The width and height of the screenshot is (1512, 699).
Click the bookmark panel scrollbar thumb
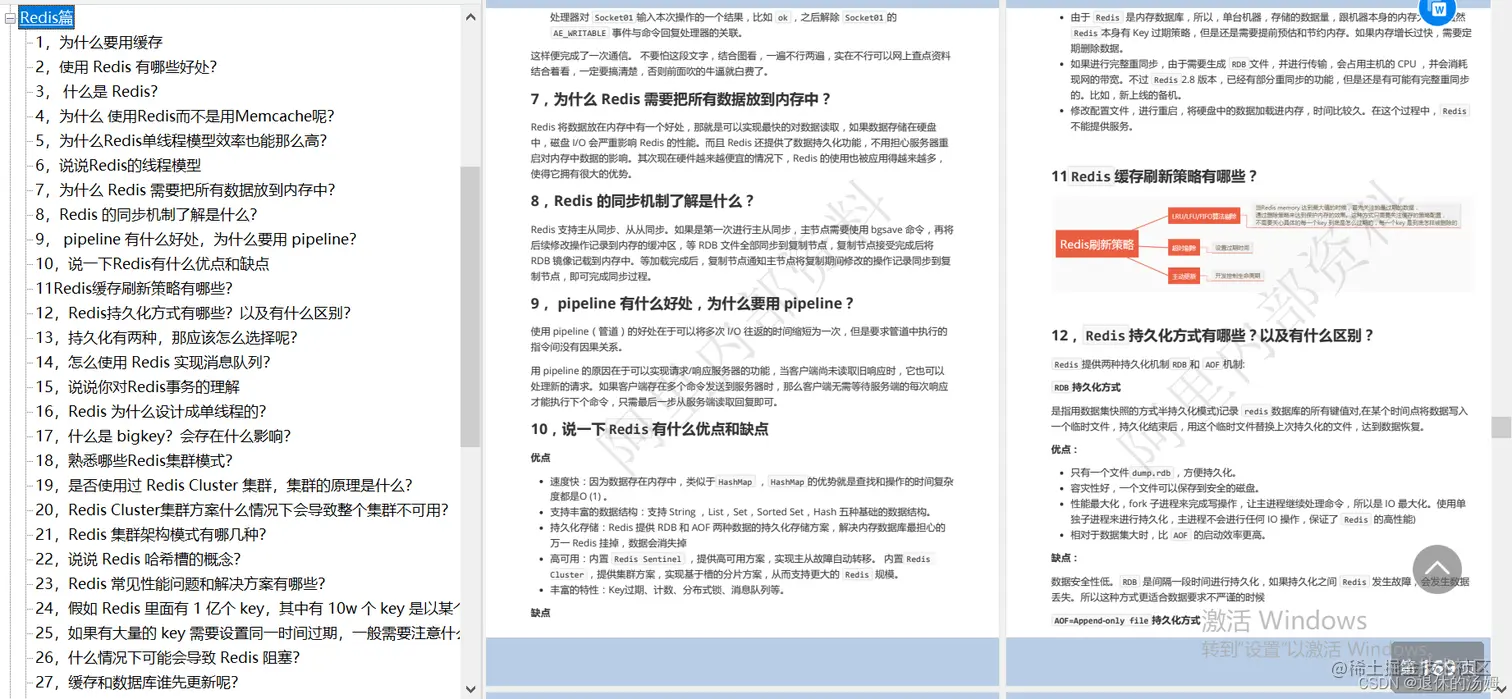[470, 306]
